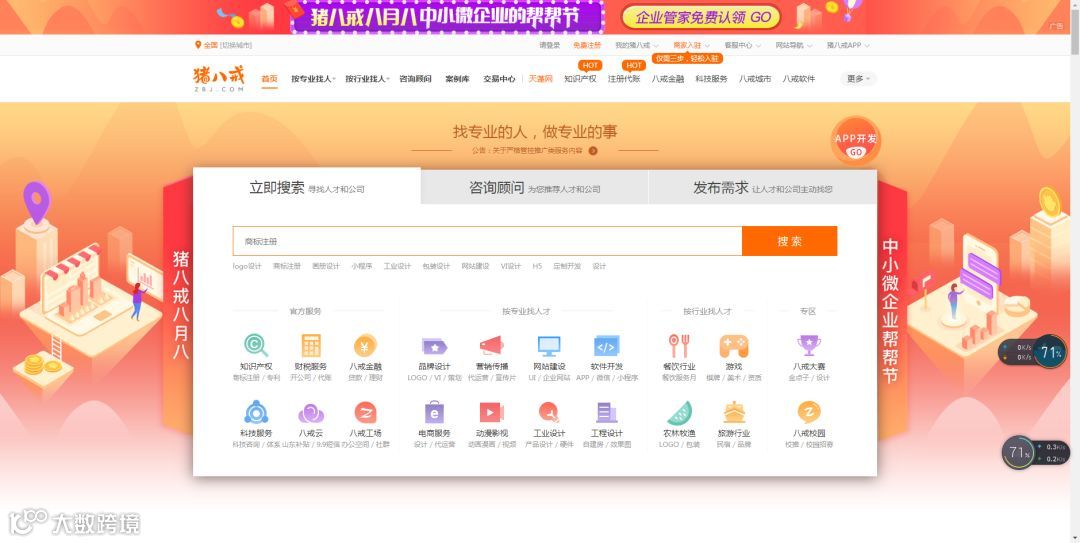
Task: Click the H5 suggested search tag
Action: coord(537,266)
